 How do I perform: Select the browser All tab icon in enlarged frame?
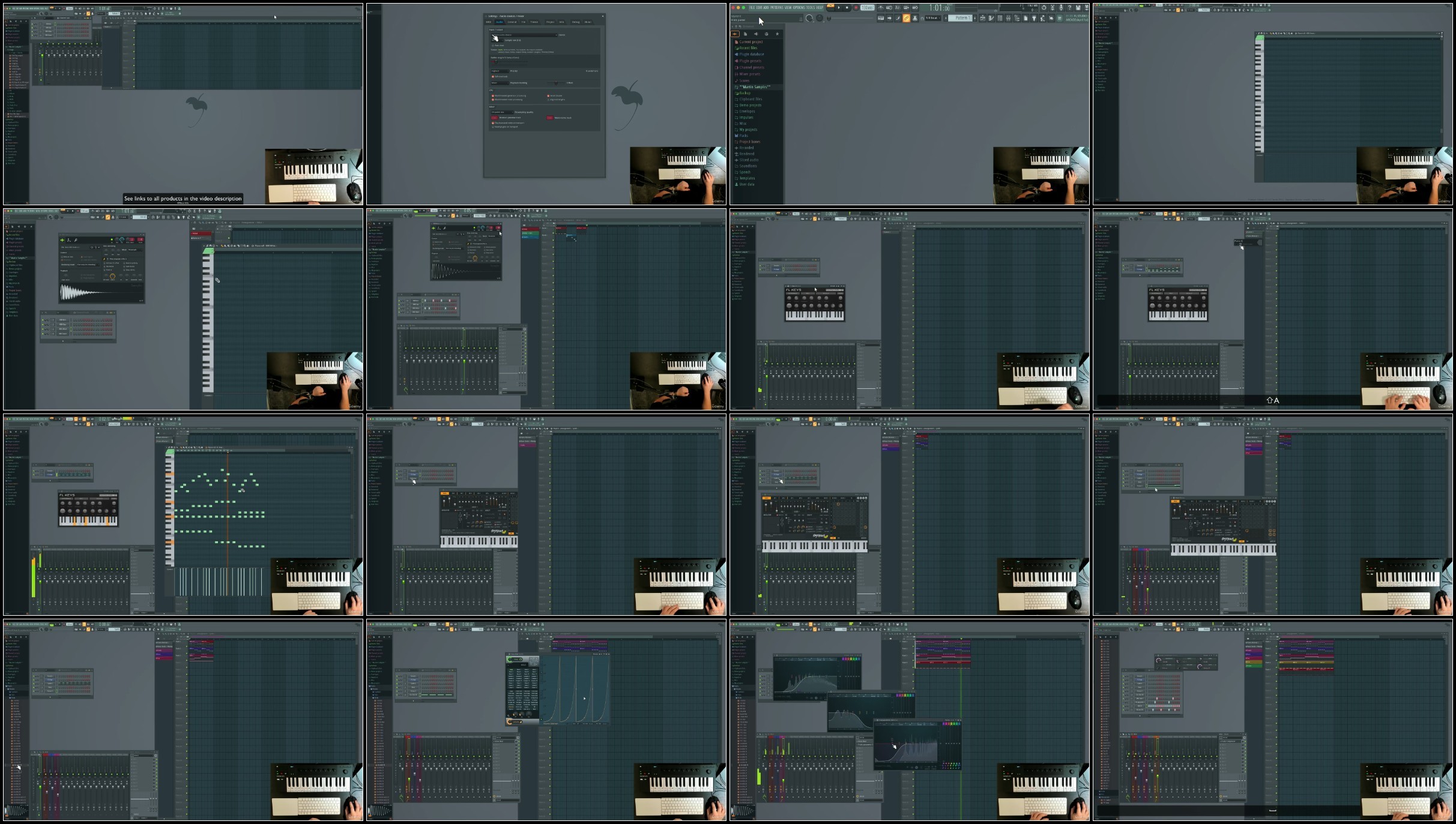[x=735, y=34]
